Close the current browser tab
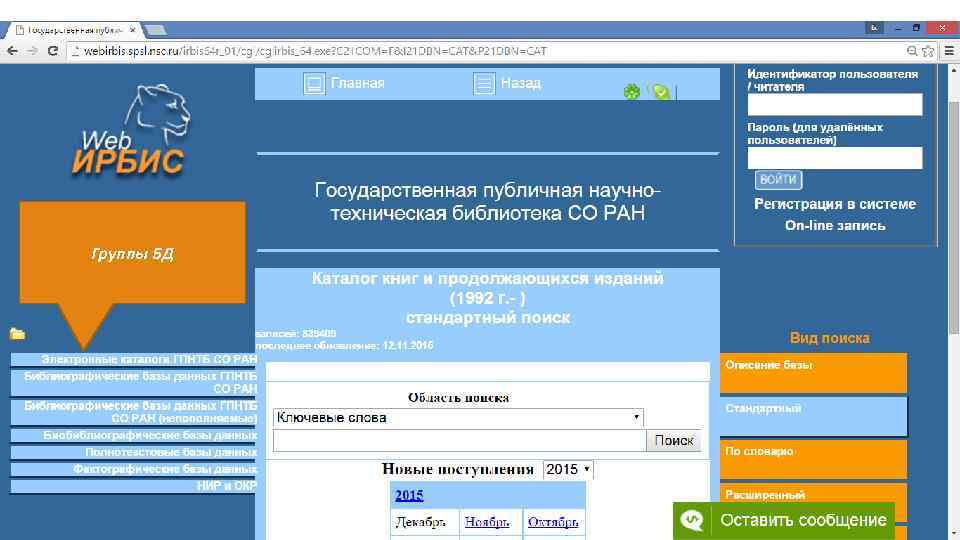Screen dimensions: 960x540 [x=133, y=29]
